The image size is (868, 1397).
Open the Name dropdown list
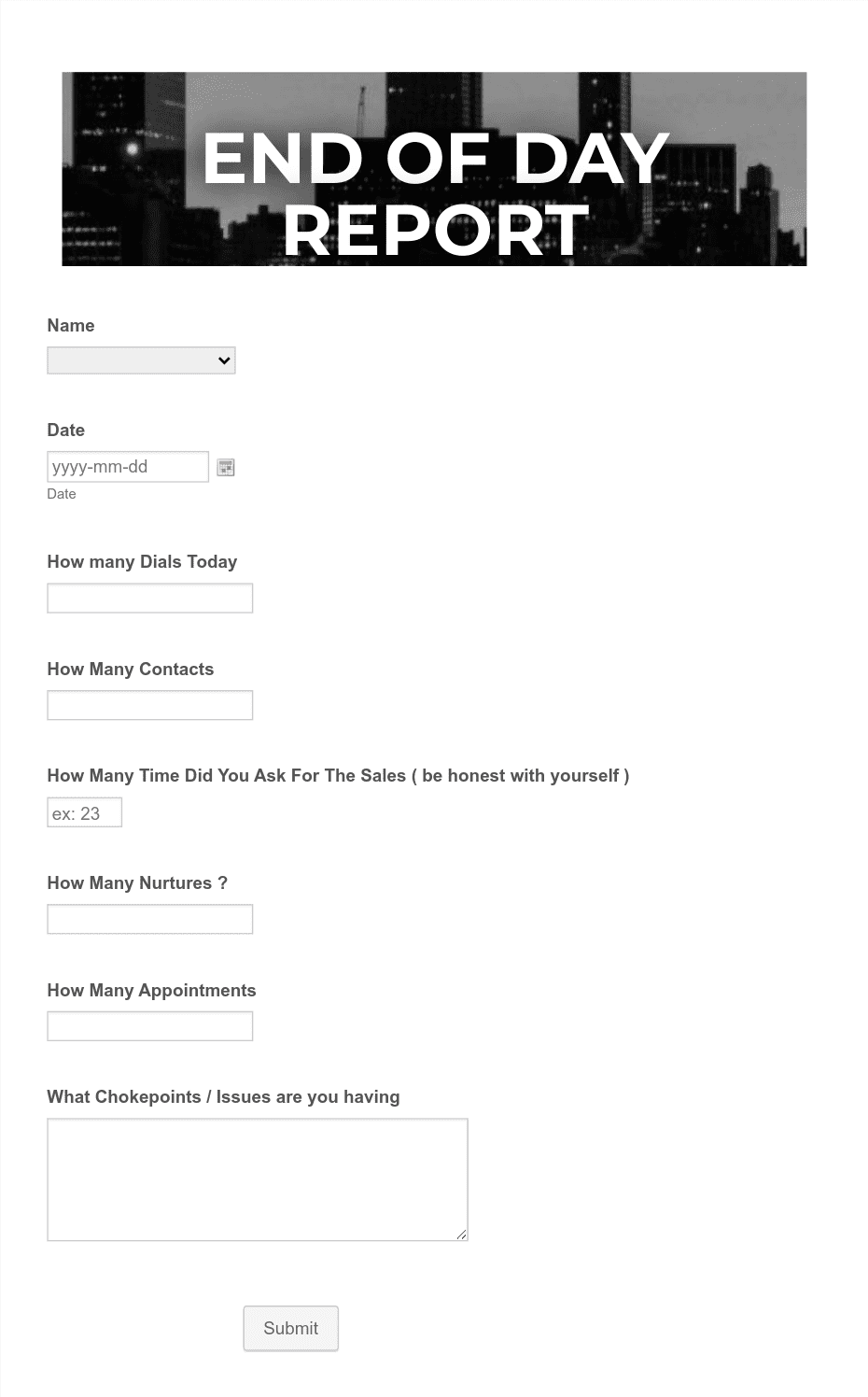(141, 360)
